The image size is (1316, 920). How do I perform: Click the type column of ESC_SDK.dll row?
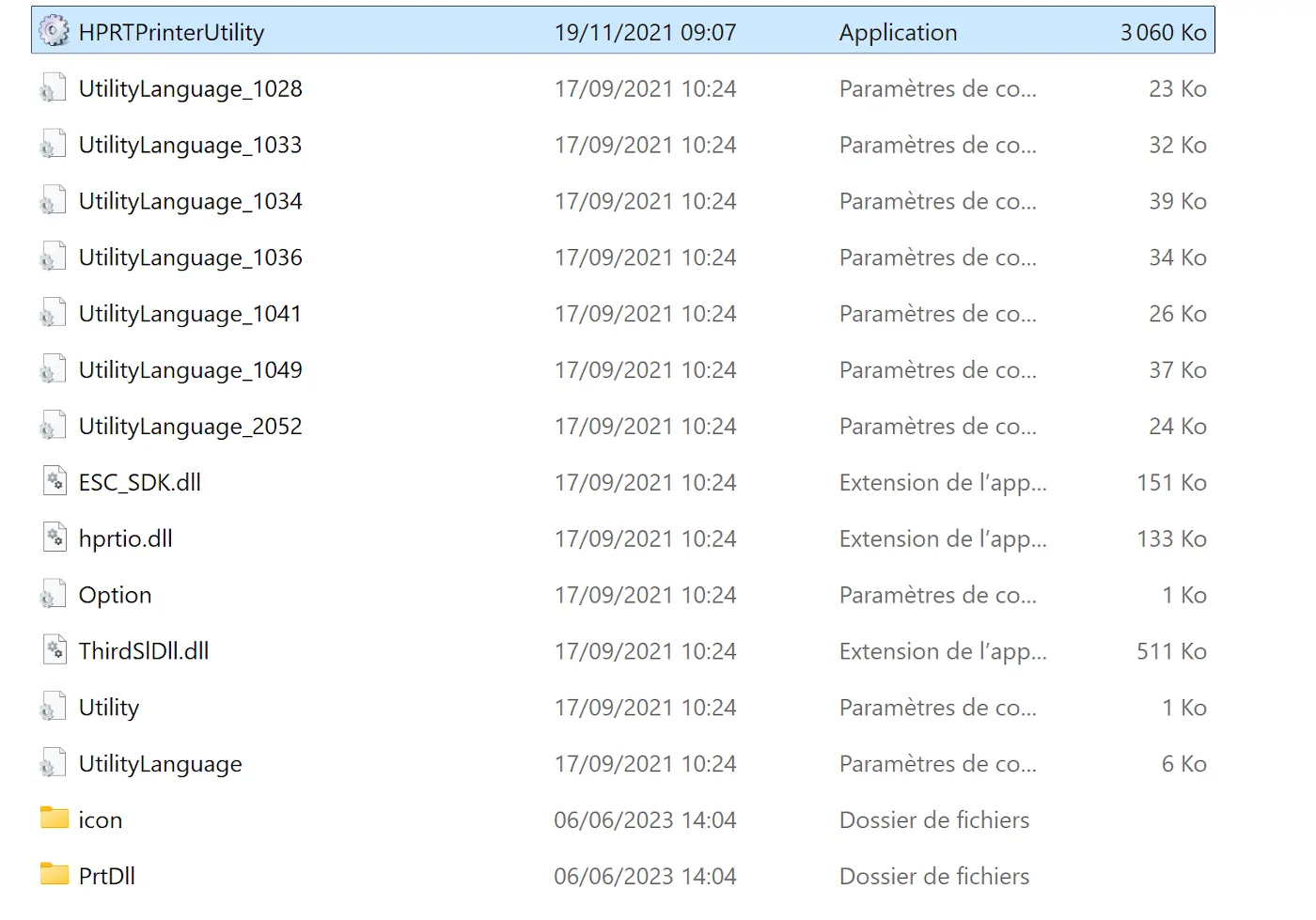(943, 483)
